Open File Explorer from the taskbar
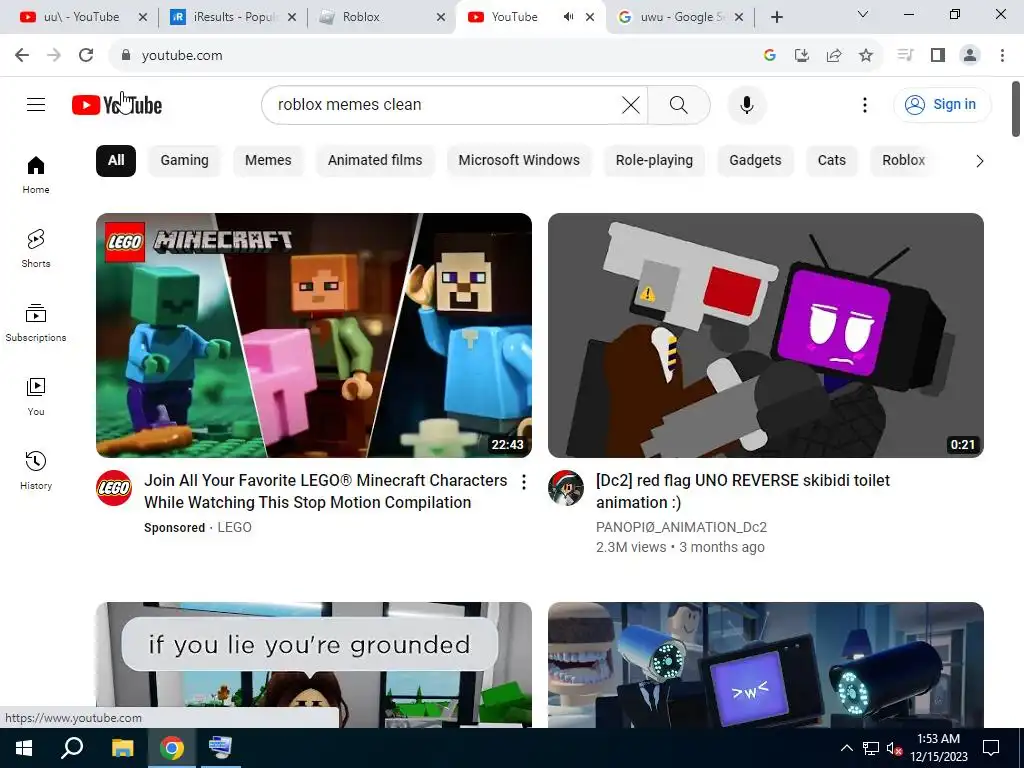The image size is (1024, 768). click(x=122, y=748)
